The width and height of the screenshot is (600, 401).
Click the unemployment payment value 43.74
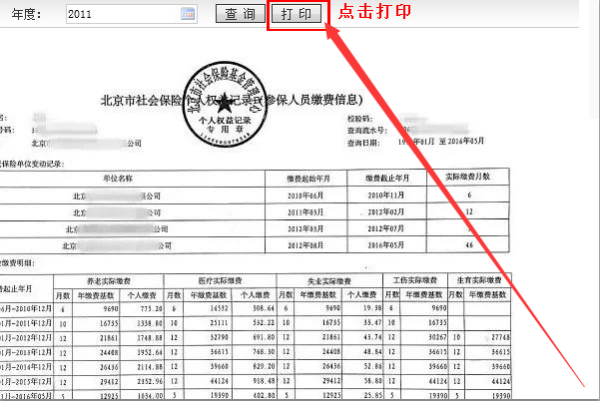[373, 337]
